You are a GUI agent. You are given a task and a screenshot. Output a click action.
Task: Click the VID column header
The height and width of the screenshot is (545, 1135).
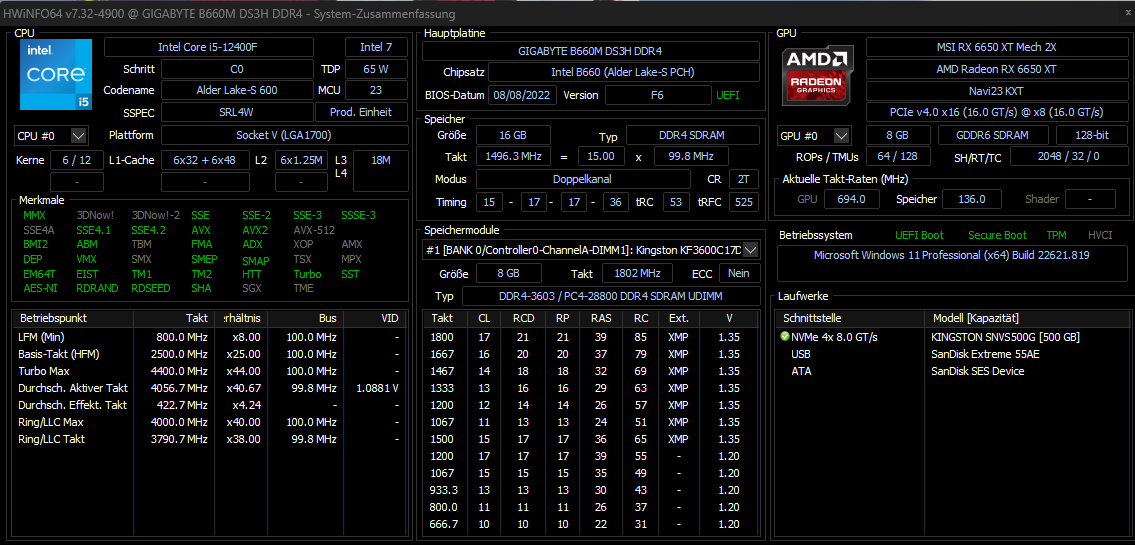(x=374, y=318)
